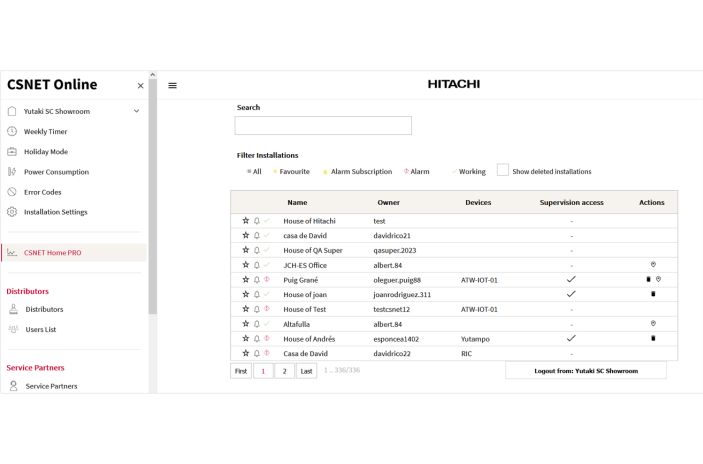Select the Working filter option

471,172
